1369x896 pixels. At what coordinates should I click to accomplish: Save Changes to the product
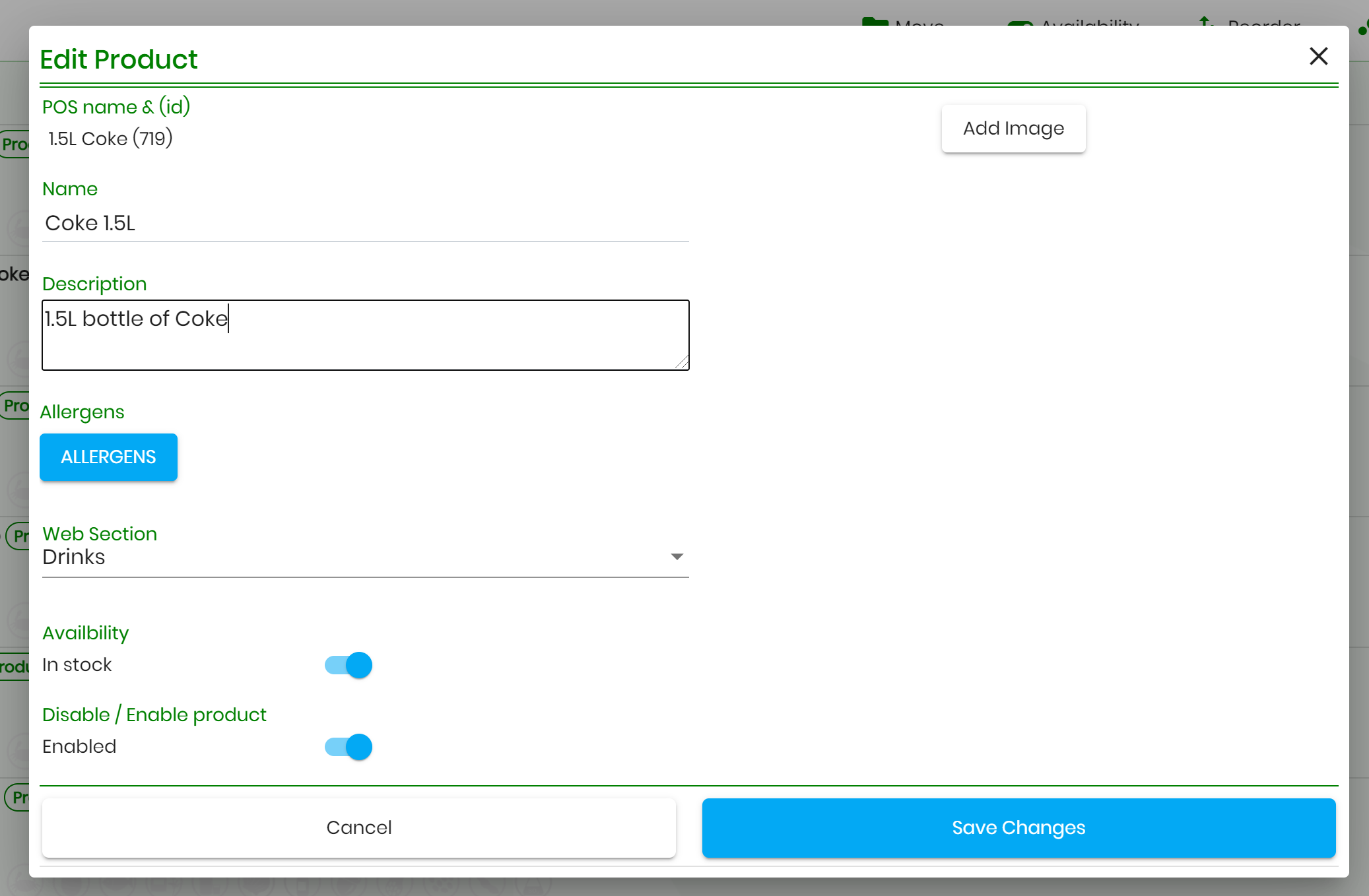(x=1018, y=827)
